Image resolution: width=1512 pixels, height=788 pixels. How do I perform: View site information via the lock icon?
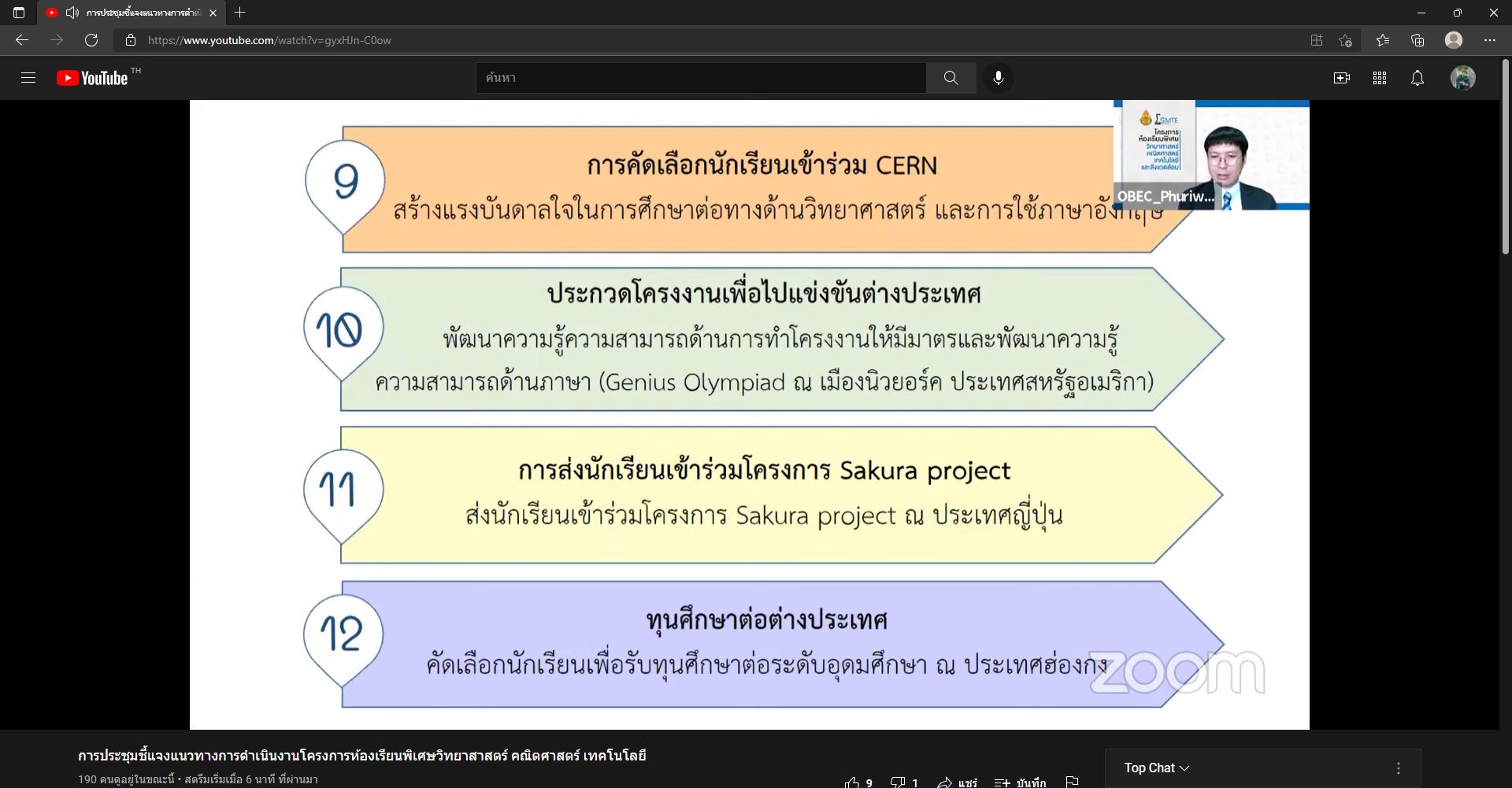[x=131, y=40]
